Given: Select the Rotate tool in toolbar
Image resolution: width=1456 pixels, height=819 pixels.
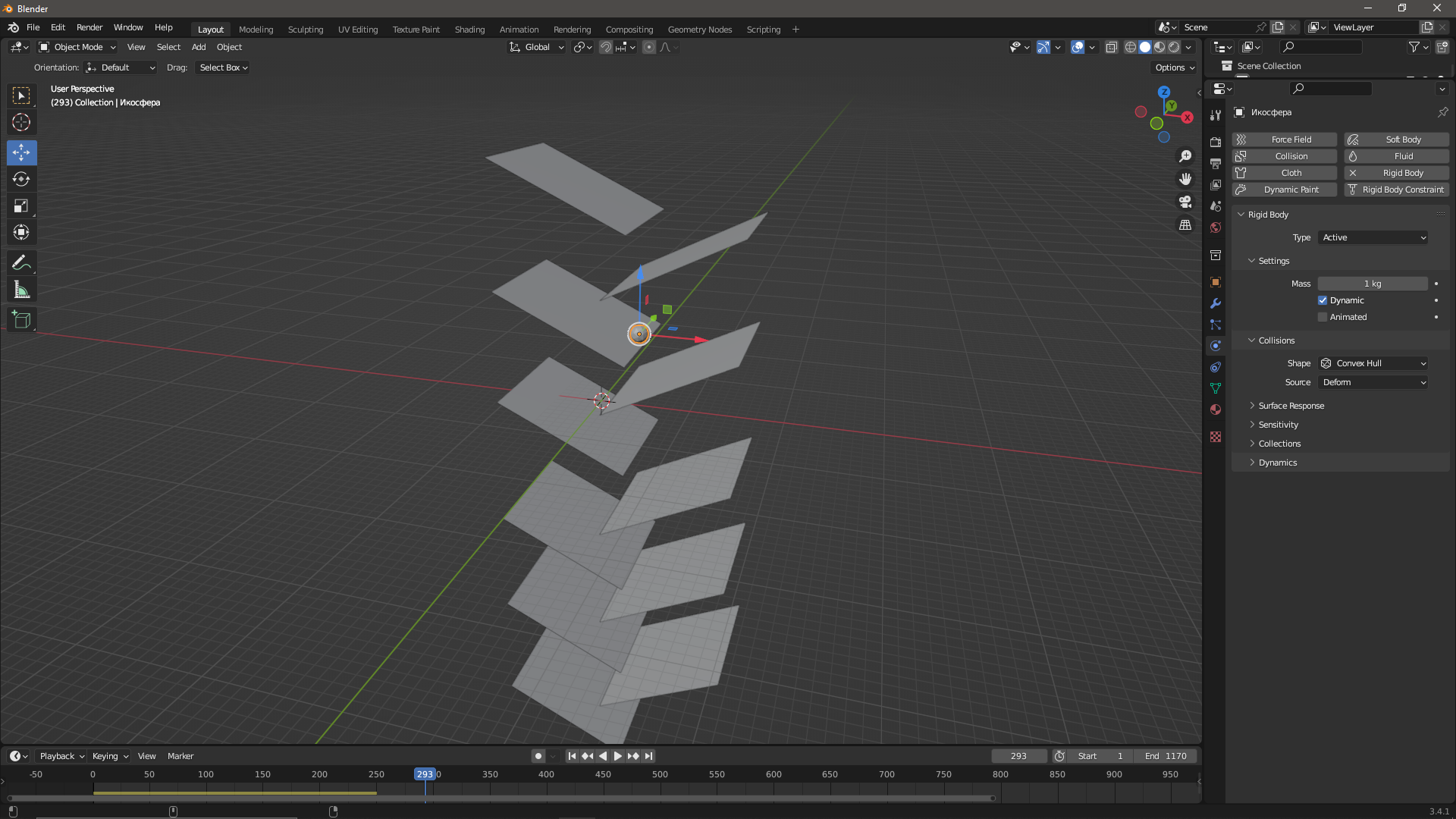Looking at the screenshot, I should tap(21, 179).
